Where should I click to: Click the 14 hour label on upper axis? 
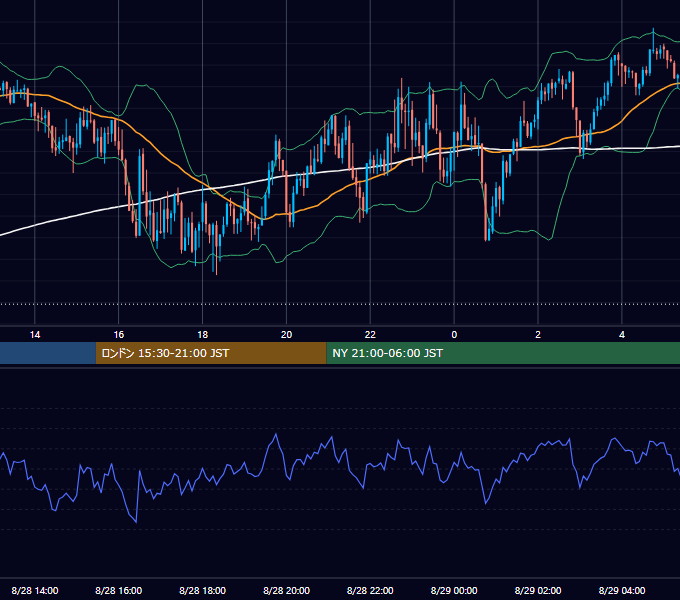click(35, 335)
